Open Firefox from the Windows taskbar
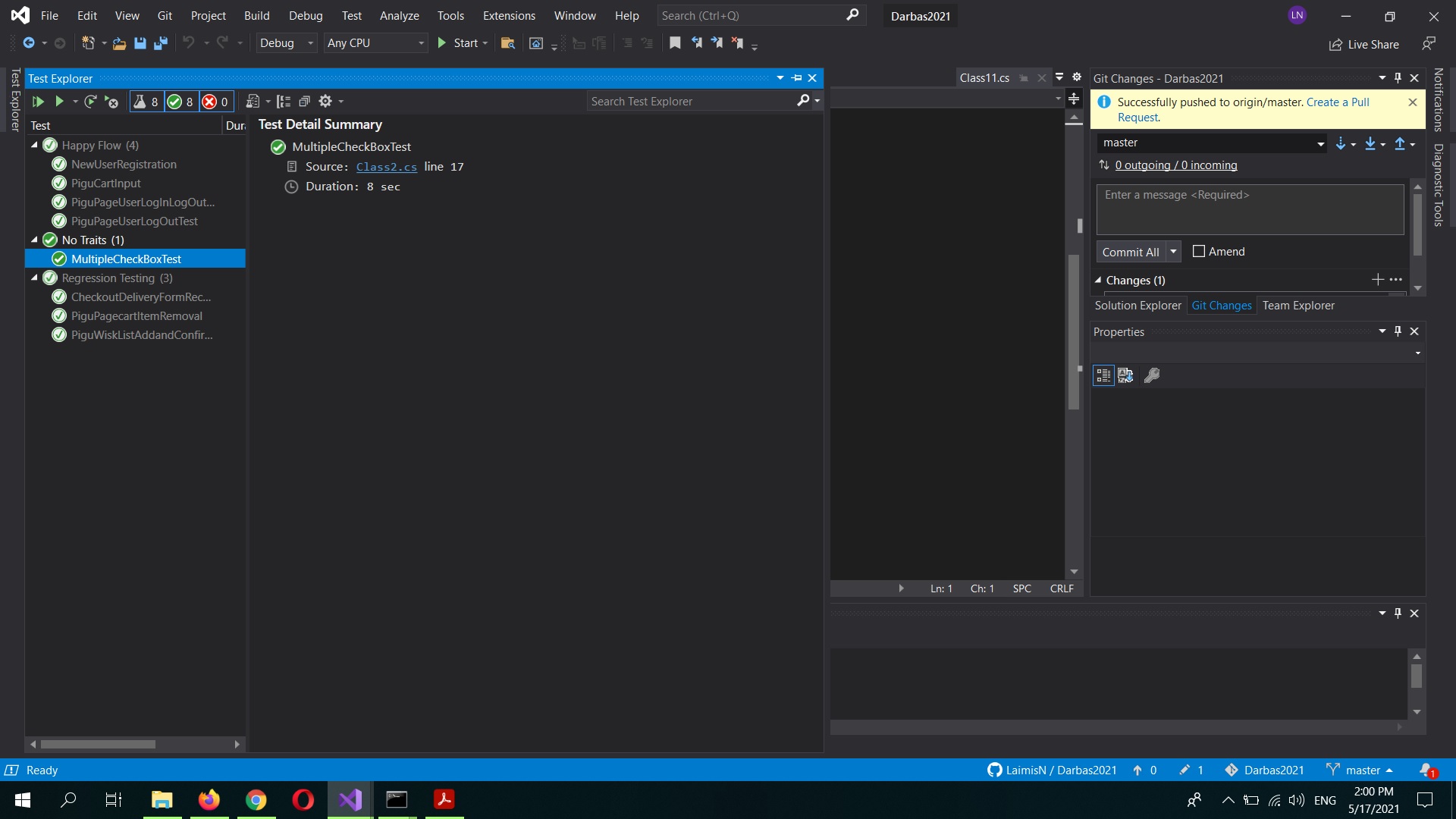Viewport: 1456px width, 819px height. pyautogui.click(x=209, y=800)
